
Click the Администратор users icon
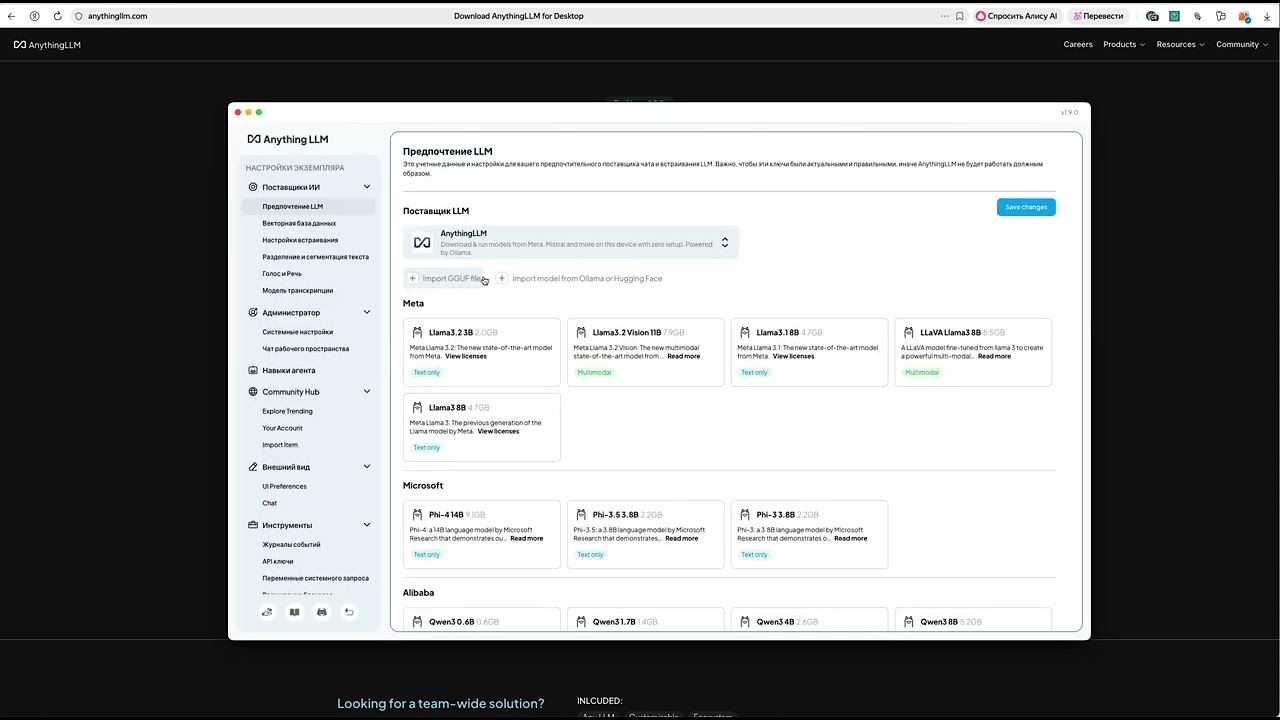(253, 312)
